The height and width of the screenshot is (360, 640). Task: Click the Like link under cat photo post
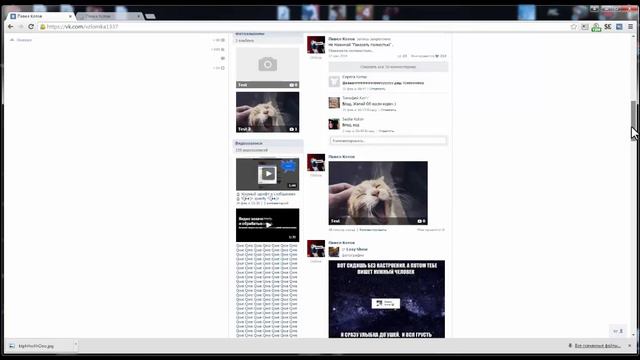pyautogui.click(x=431, y=230)
